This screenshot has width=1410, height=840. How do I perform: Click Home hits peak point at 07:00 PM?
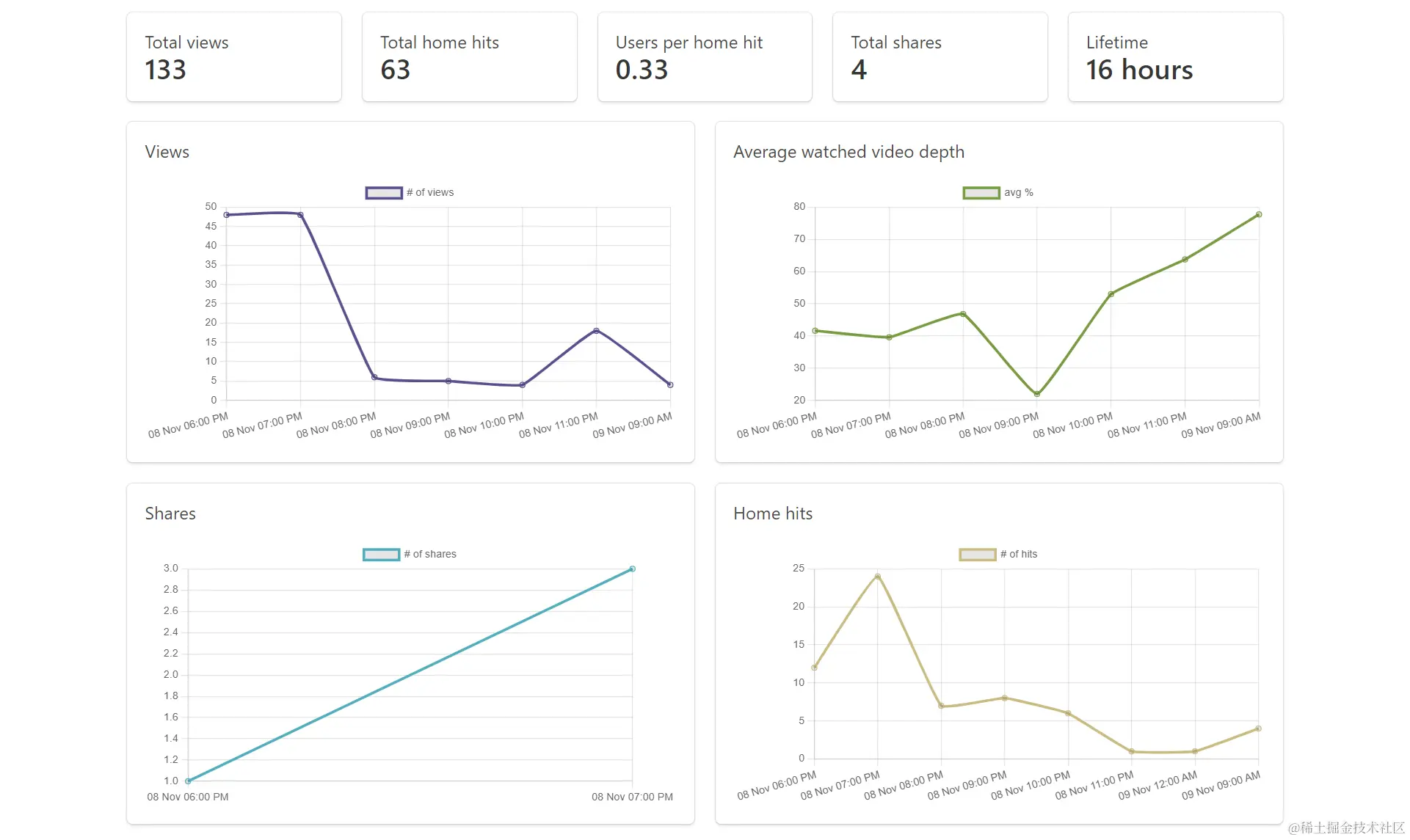click(x=878, y=577)
